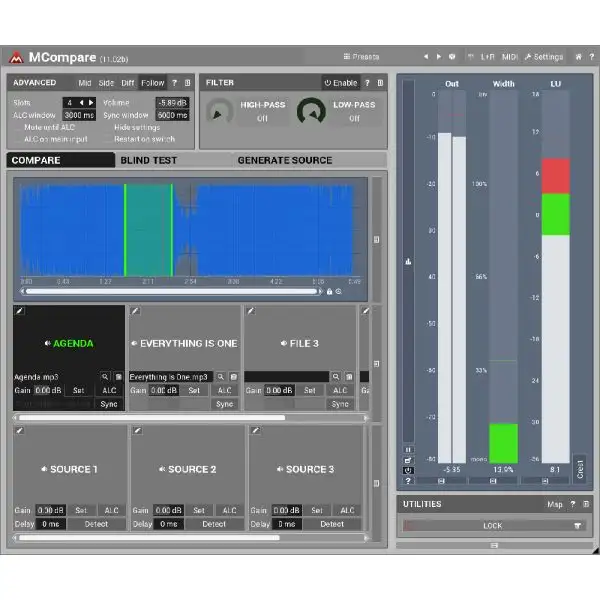Edit the Source 1 slot pencil icon

tap(20, 430)
